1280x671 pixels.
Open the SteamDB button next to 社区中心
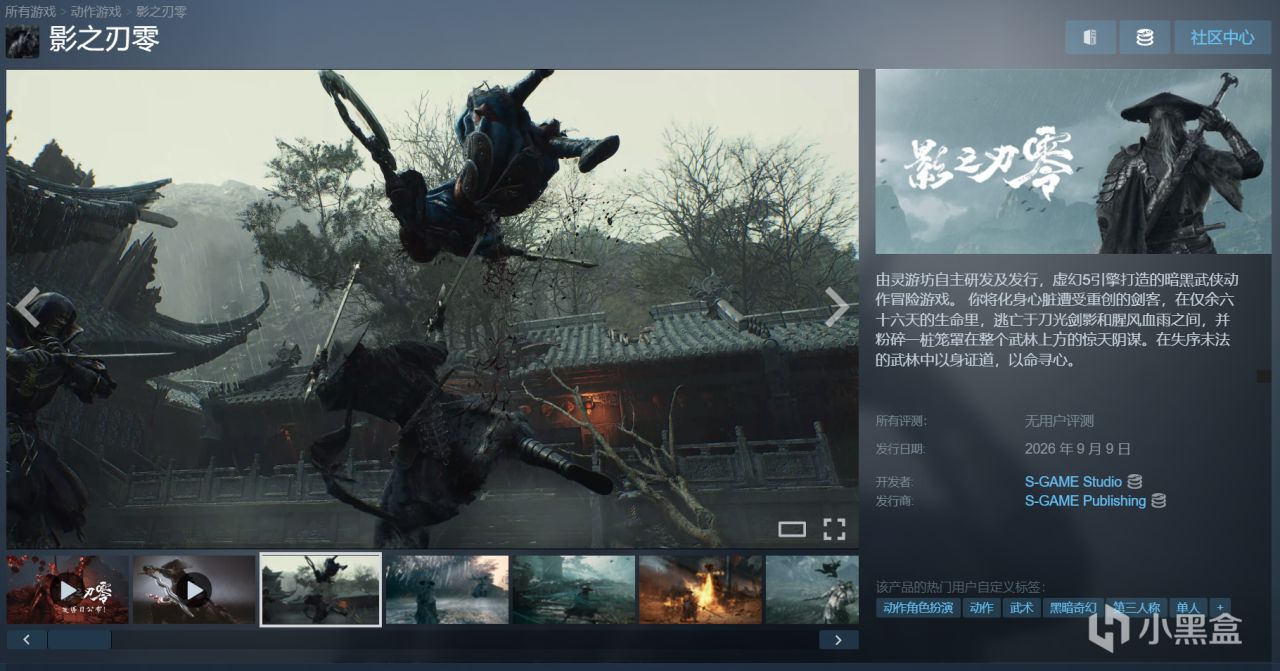(1144, 37)
